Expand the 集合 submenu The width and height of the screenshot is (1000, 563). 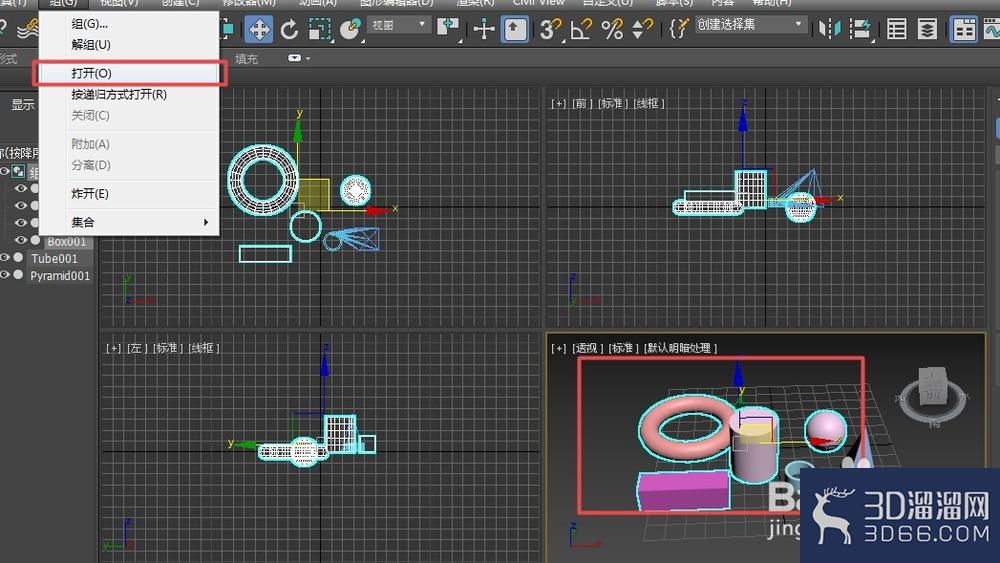click(x=129, y=222)
